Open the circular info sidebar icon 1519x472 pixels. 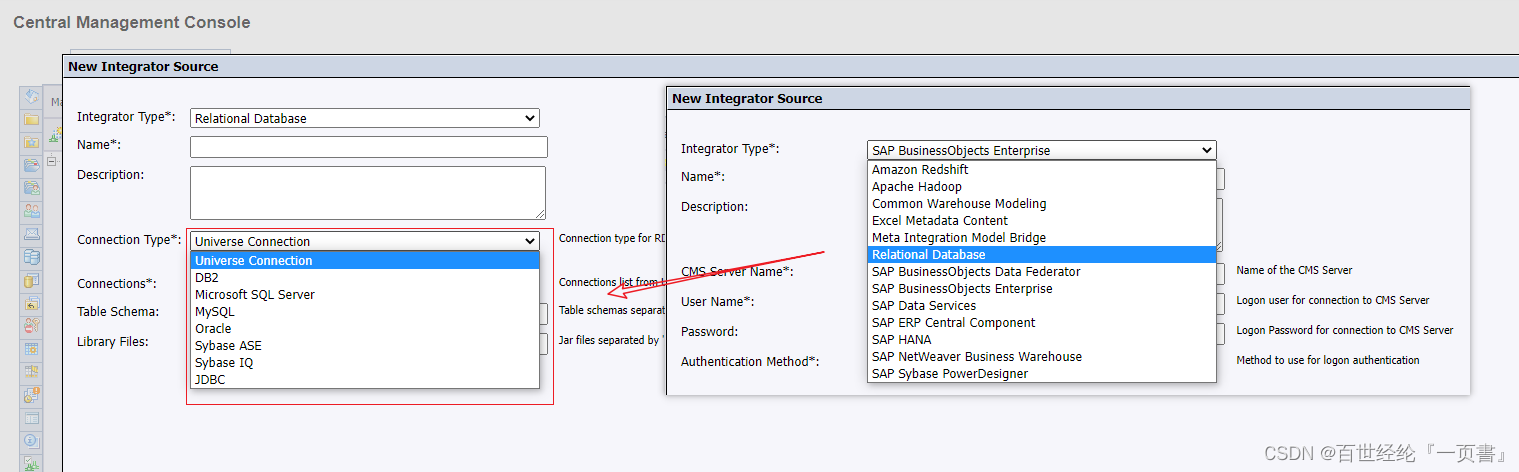32,440
